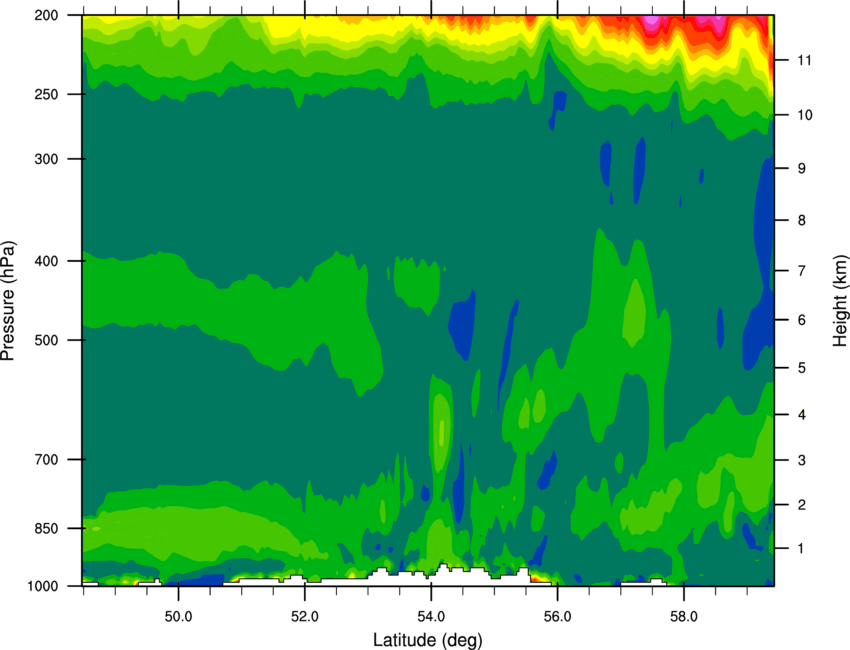Click the "Pressure (hPa)" axis title

click(x=8, y=301)
